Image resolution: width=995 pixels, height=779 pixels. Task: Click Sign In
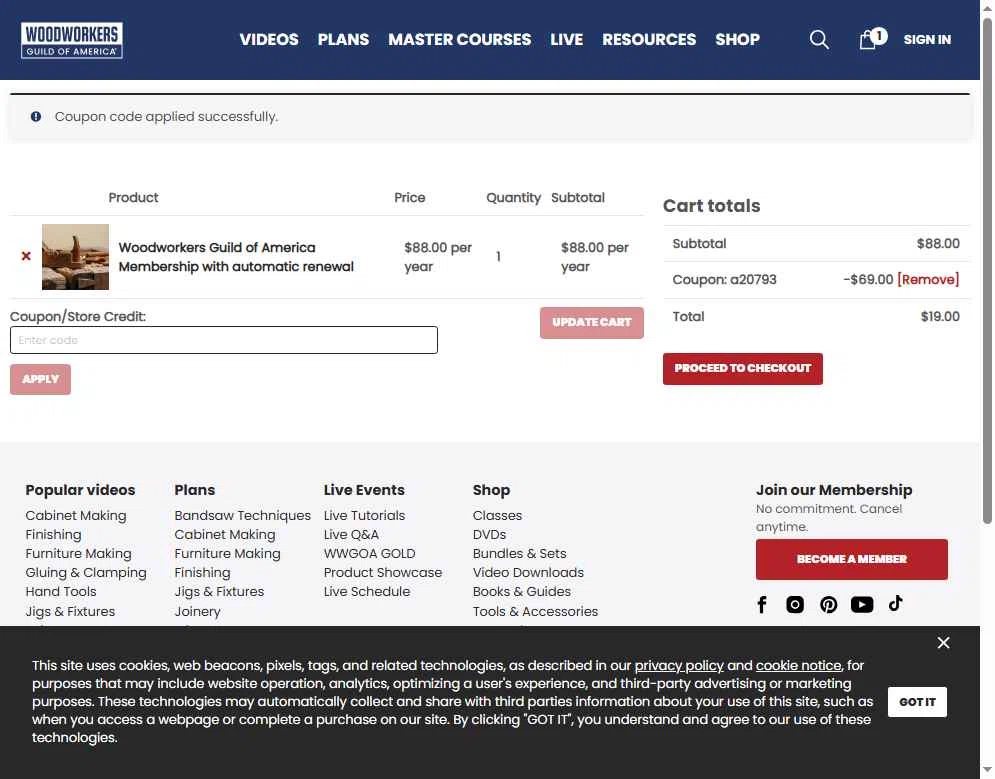tap(927, 39)
